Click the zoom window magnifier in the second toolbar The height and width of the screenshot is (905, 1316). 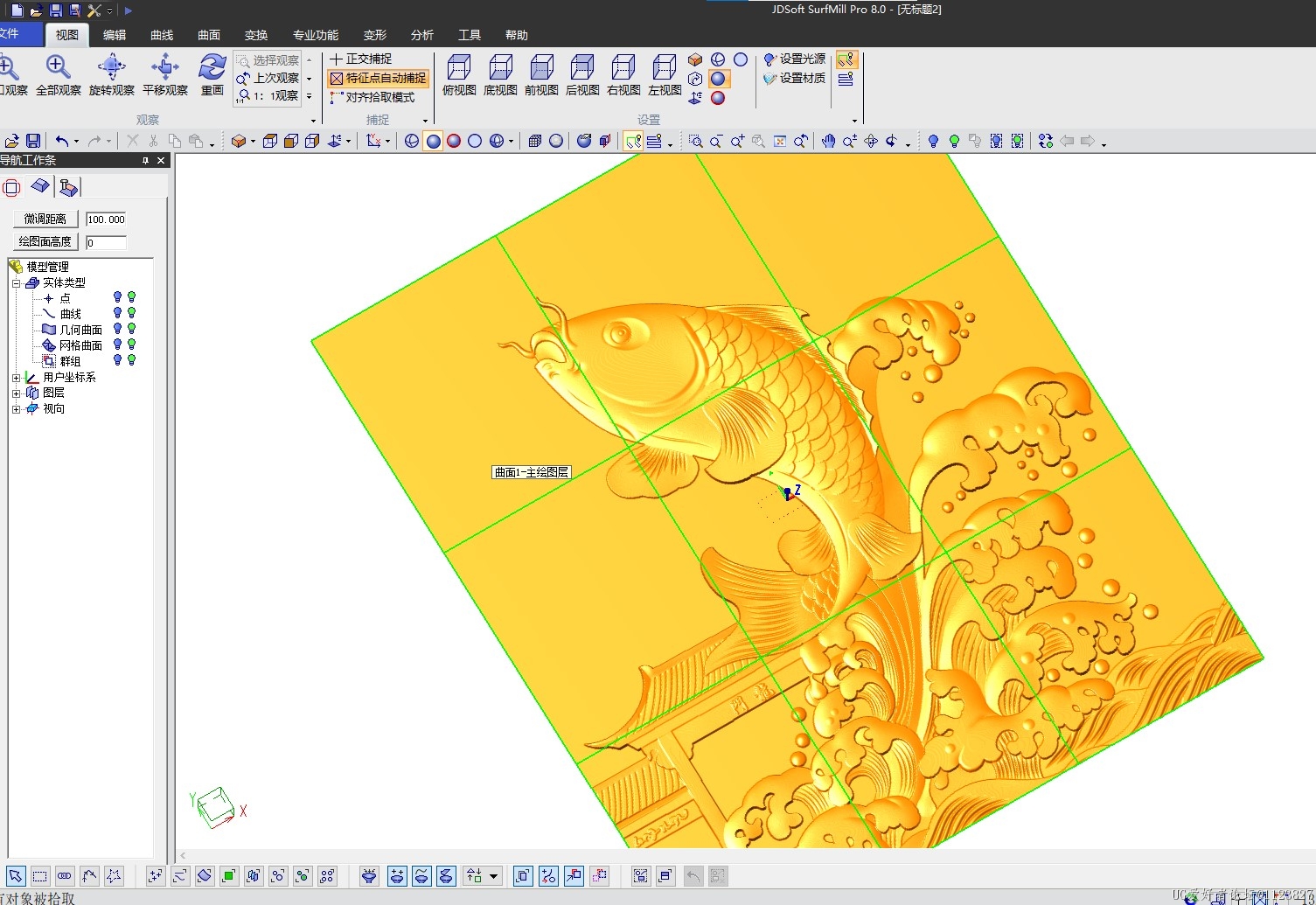tap(695, 141)
